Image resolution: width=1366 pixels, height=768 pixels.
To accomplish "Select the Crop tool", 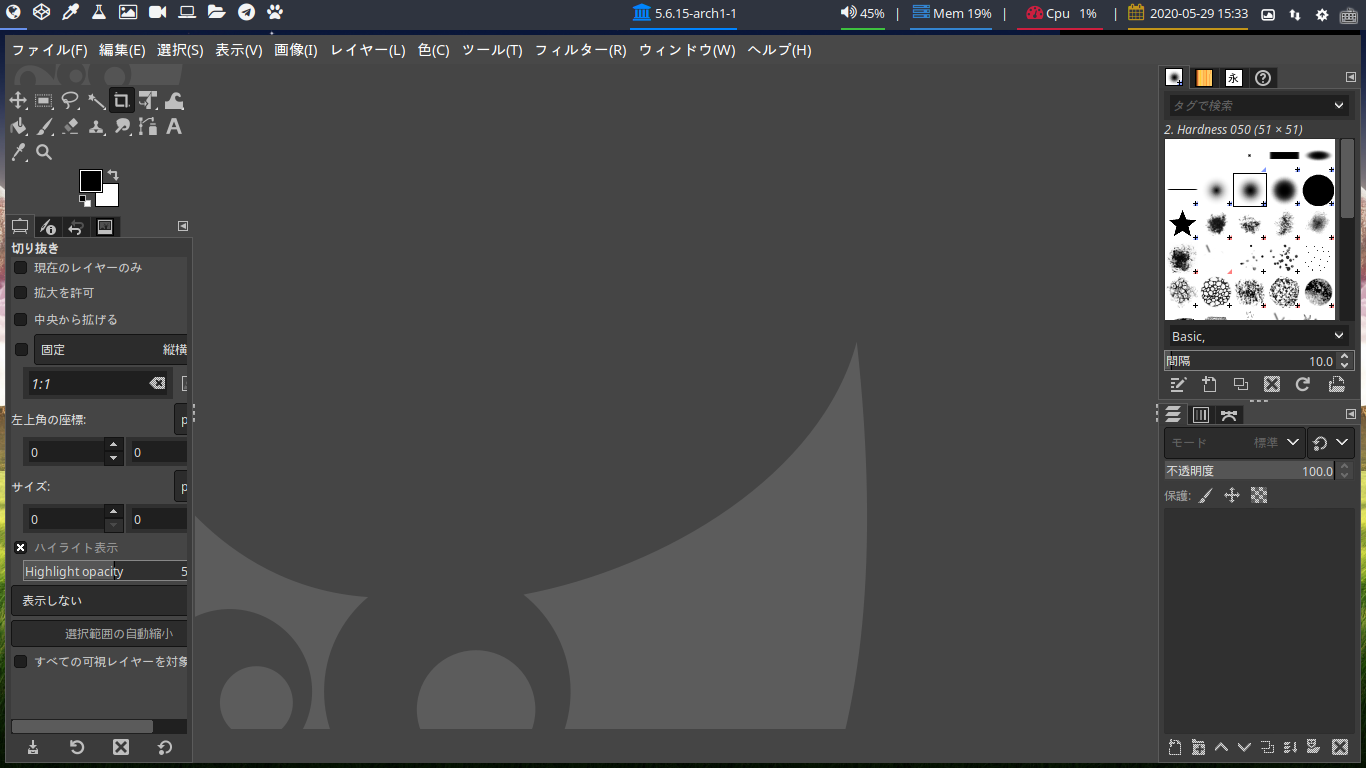I will point(122,100).
